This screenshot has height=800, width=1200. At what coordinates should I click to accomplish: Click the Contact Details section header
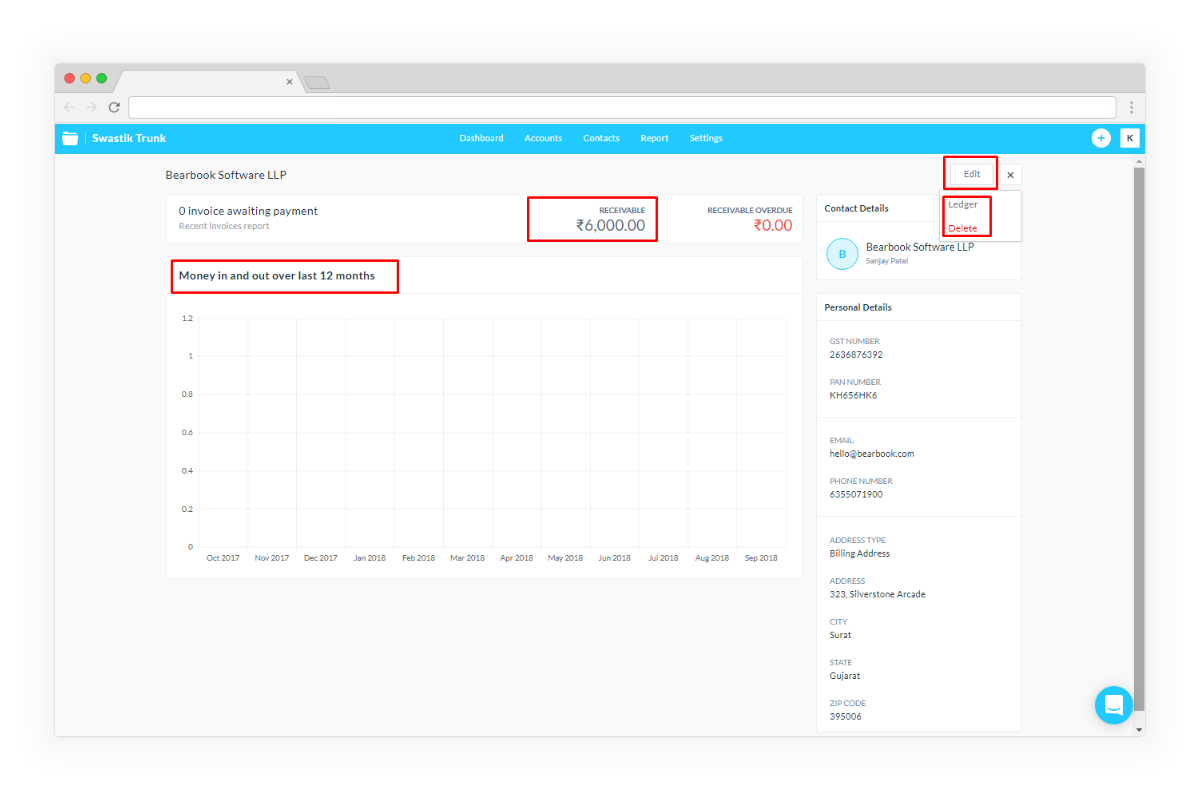click(856, 209)
